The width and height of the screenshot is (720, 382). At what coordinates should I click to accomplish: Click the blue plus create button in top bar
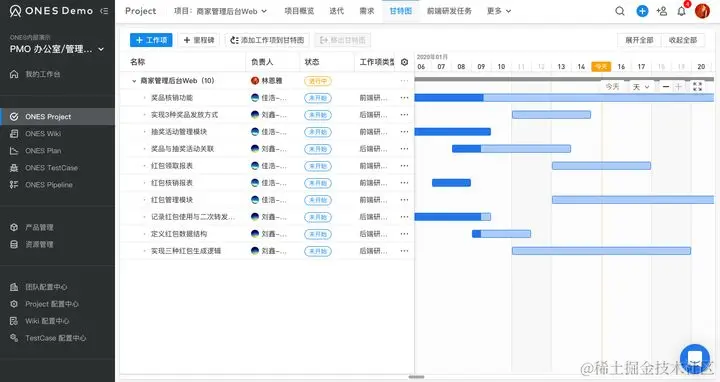click(x=642, y=11)
